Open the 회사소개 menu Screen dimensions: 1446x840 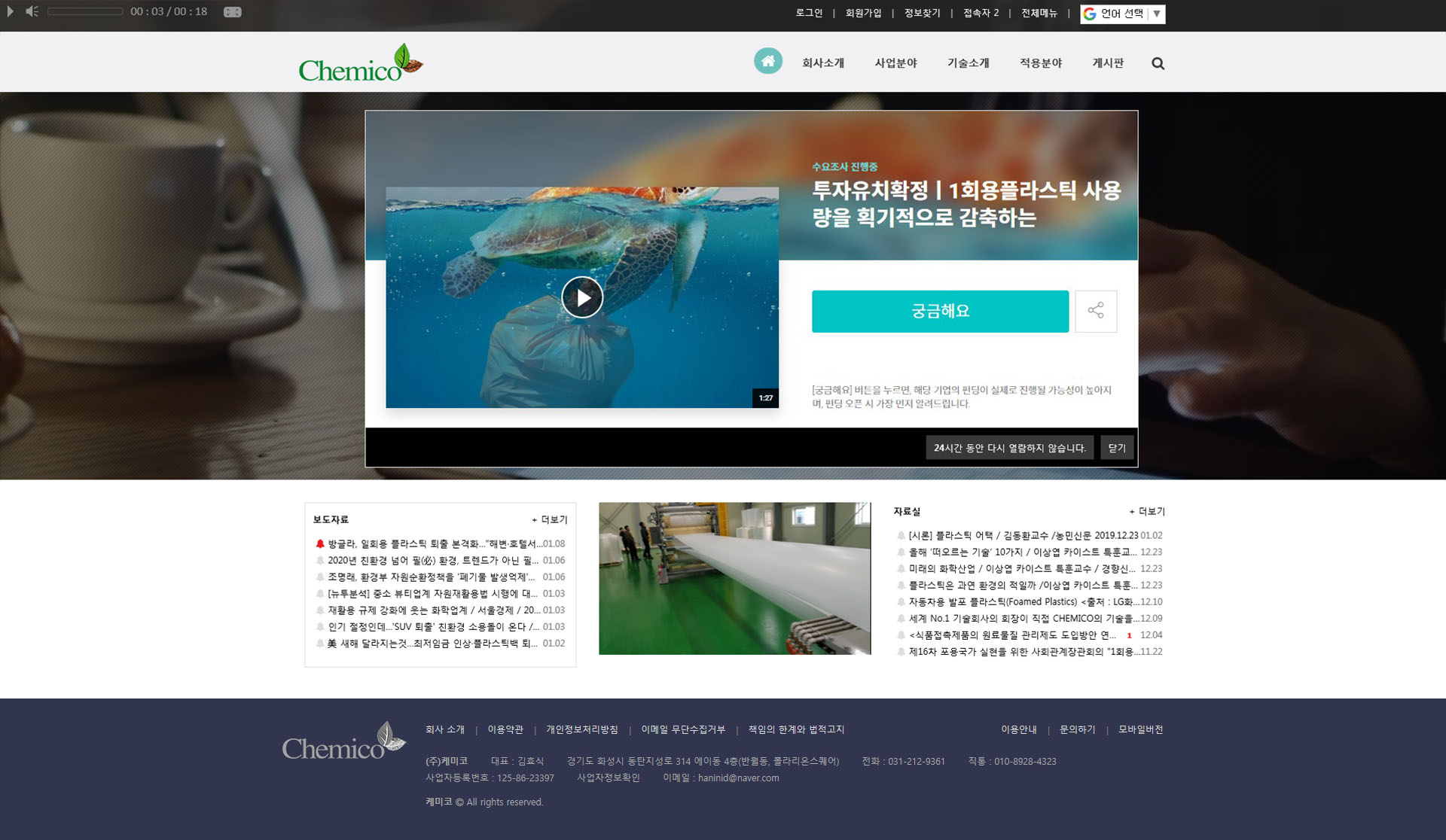[x=823, y=63]
